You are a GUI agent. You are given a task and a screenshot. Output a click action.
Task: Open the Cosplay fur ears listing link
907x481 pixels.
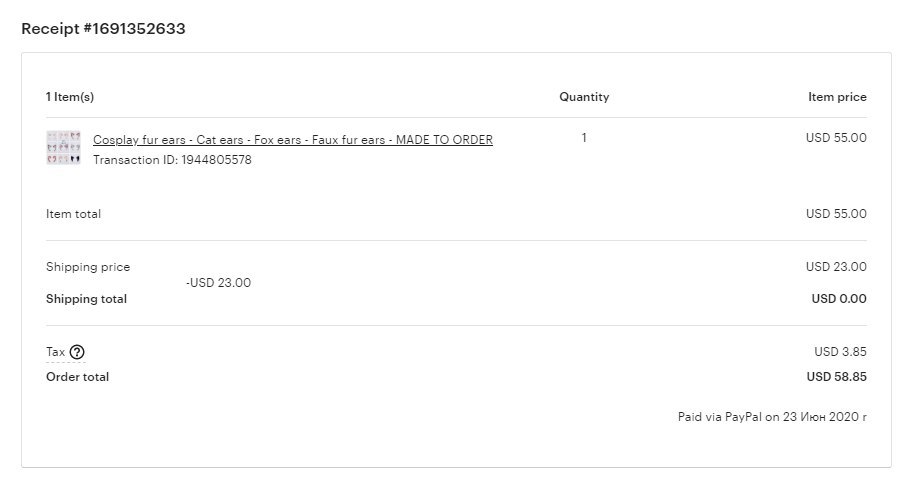pos(293,140)
